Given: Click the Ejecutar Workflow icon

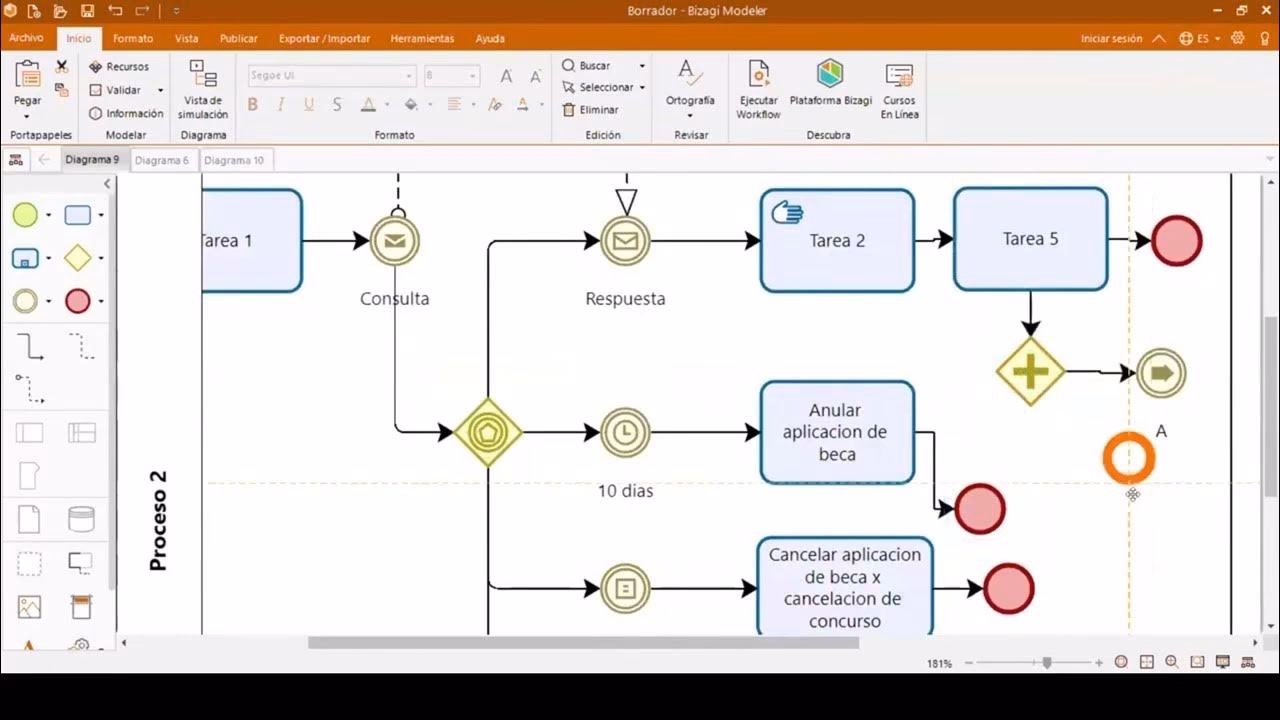Looking at the screenshot, I should point(758,89).
